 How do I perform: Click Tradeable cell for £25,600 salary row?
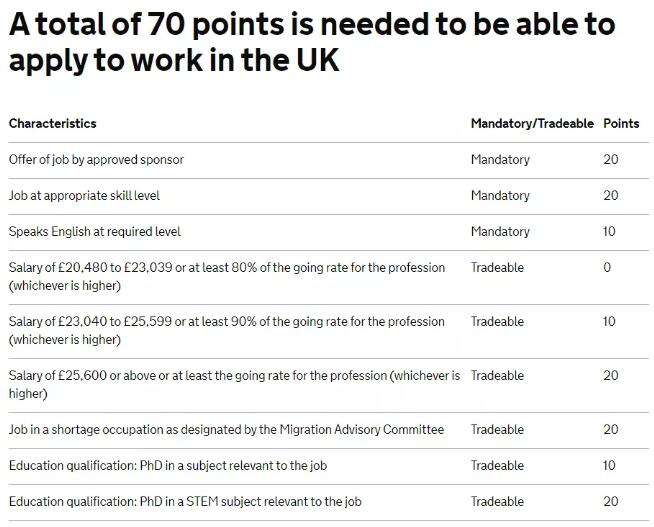tap(497, 376)
